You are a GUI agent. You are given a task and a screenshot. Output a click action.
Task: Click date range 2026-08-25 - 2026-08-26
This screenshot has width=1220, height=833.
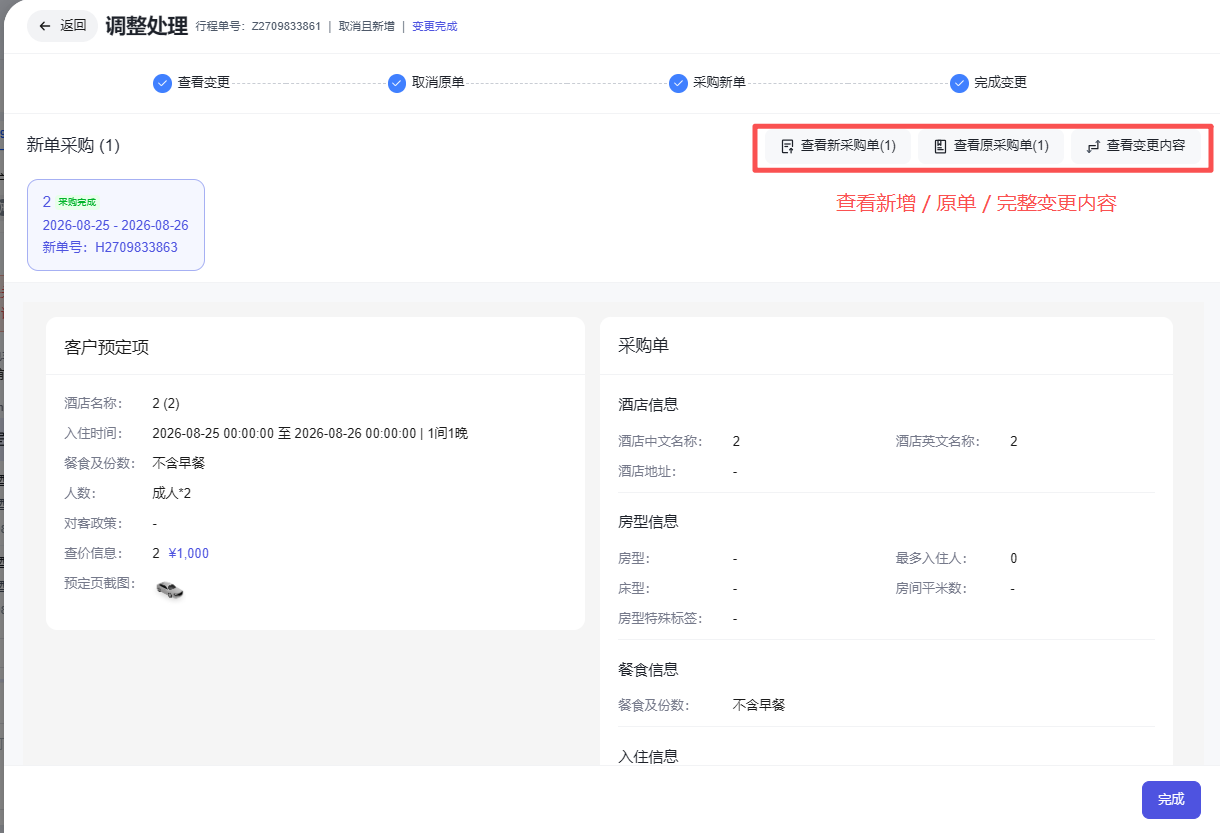(x=116, y=225)
